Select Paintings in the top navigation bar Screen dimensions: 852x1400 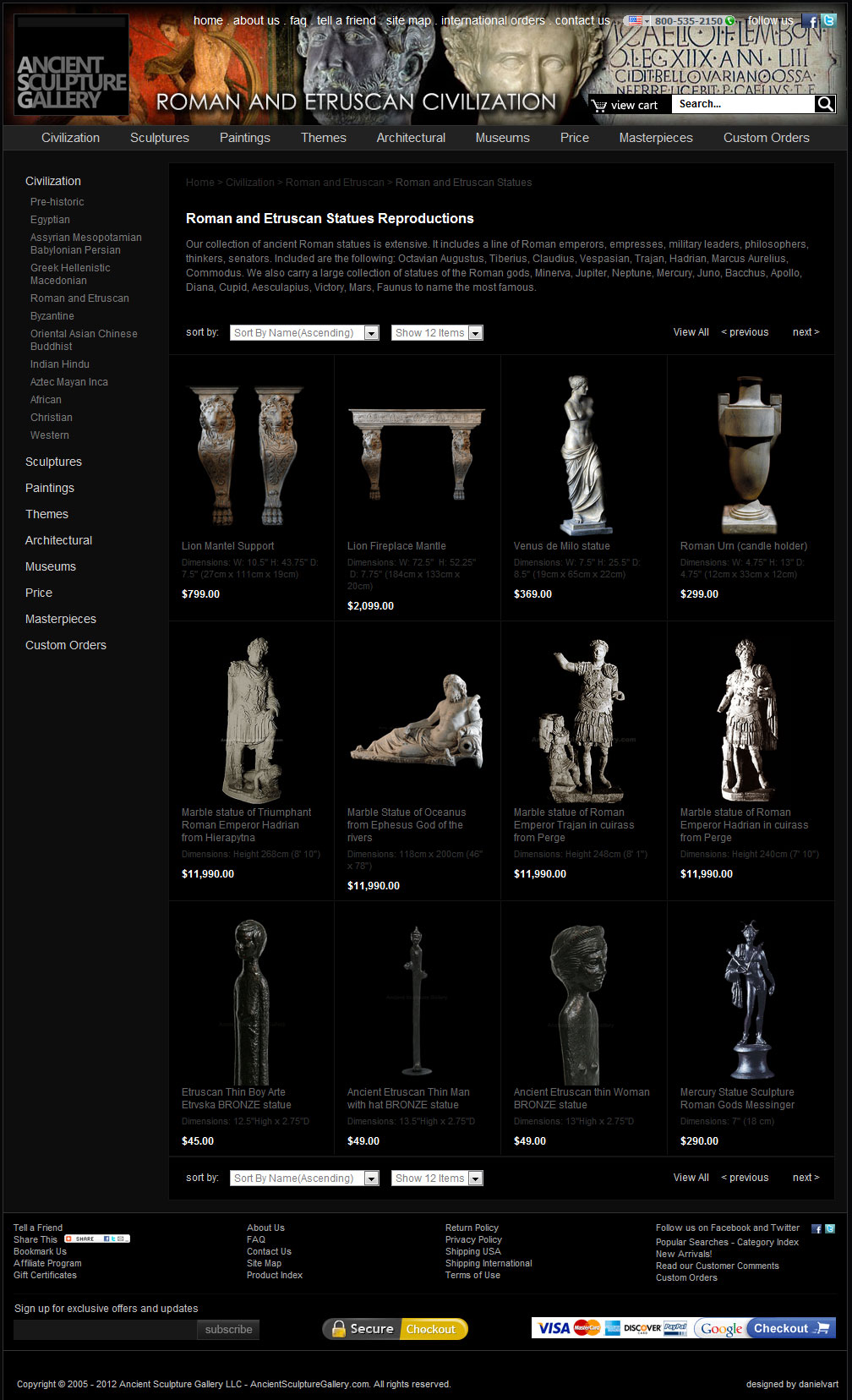244,138
